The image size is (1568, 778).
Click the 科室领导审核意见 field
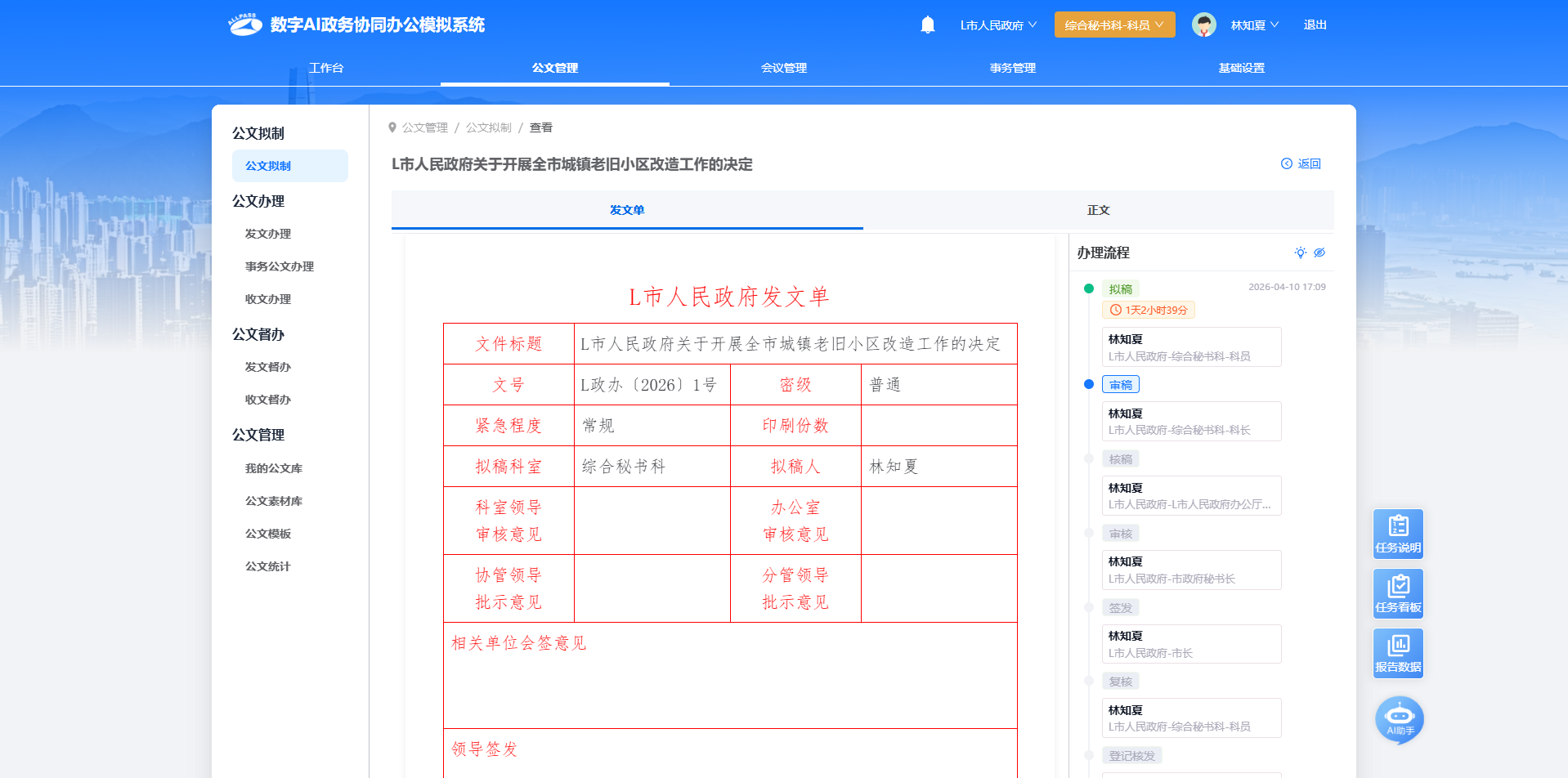pos(652,521)
